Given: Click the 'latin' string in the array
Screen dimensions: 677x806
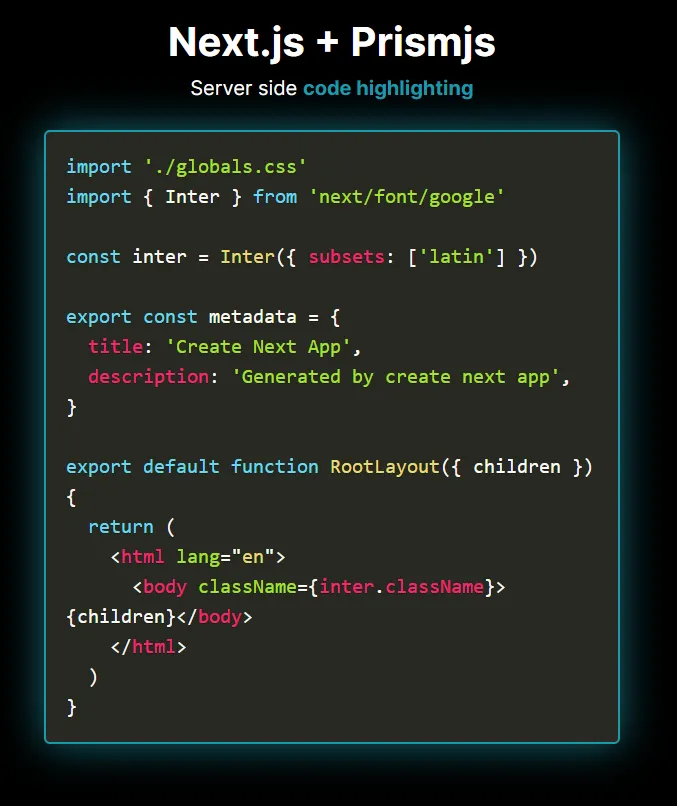Looking at the screenshot, I should point(456,257).
